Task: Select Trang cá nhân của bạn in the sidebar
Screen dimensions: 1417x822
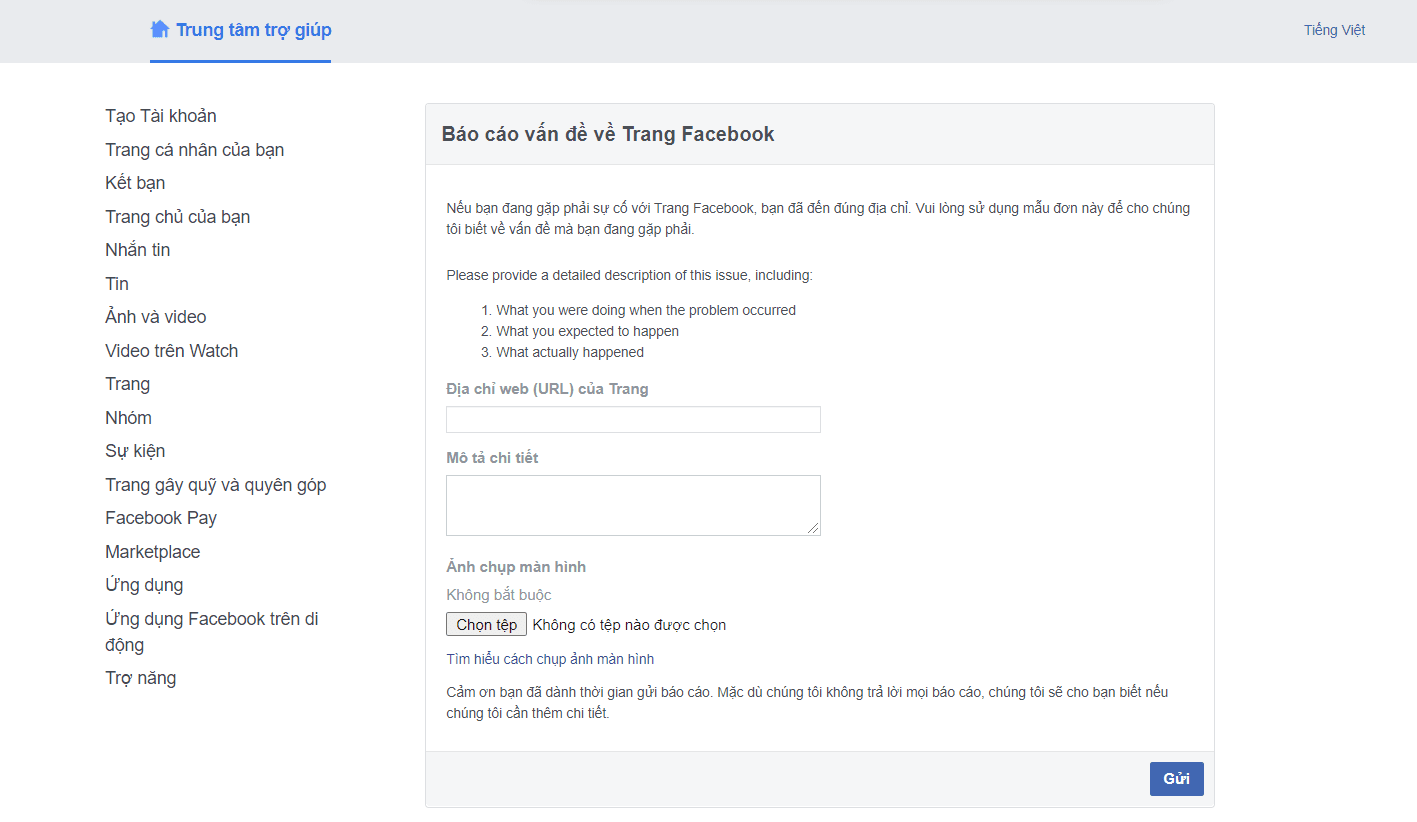Action: coord(194,149)
